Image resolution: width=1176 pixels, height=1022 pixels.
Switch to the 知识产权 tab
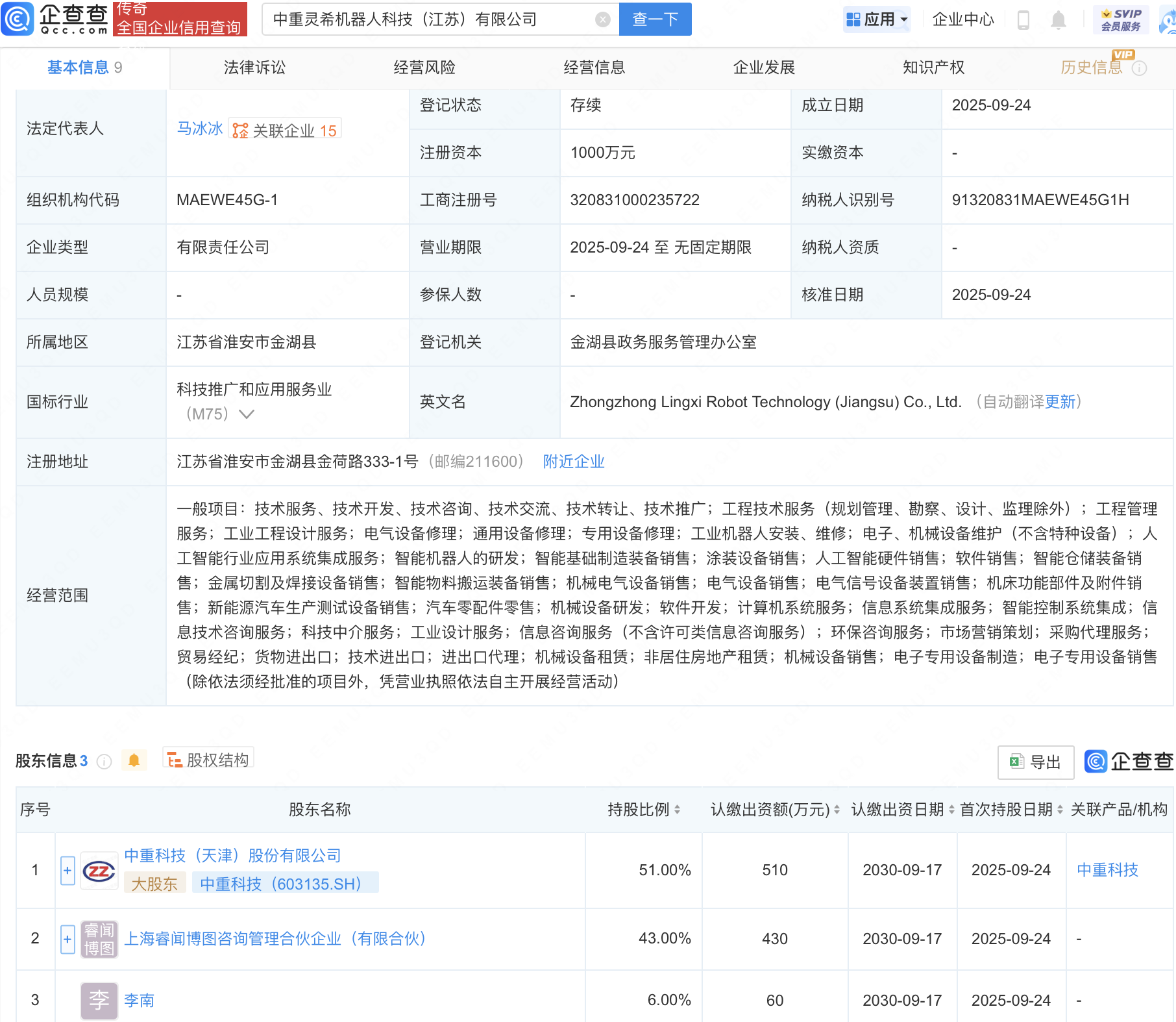[933, 68]
